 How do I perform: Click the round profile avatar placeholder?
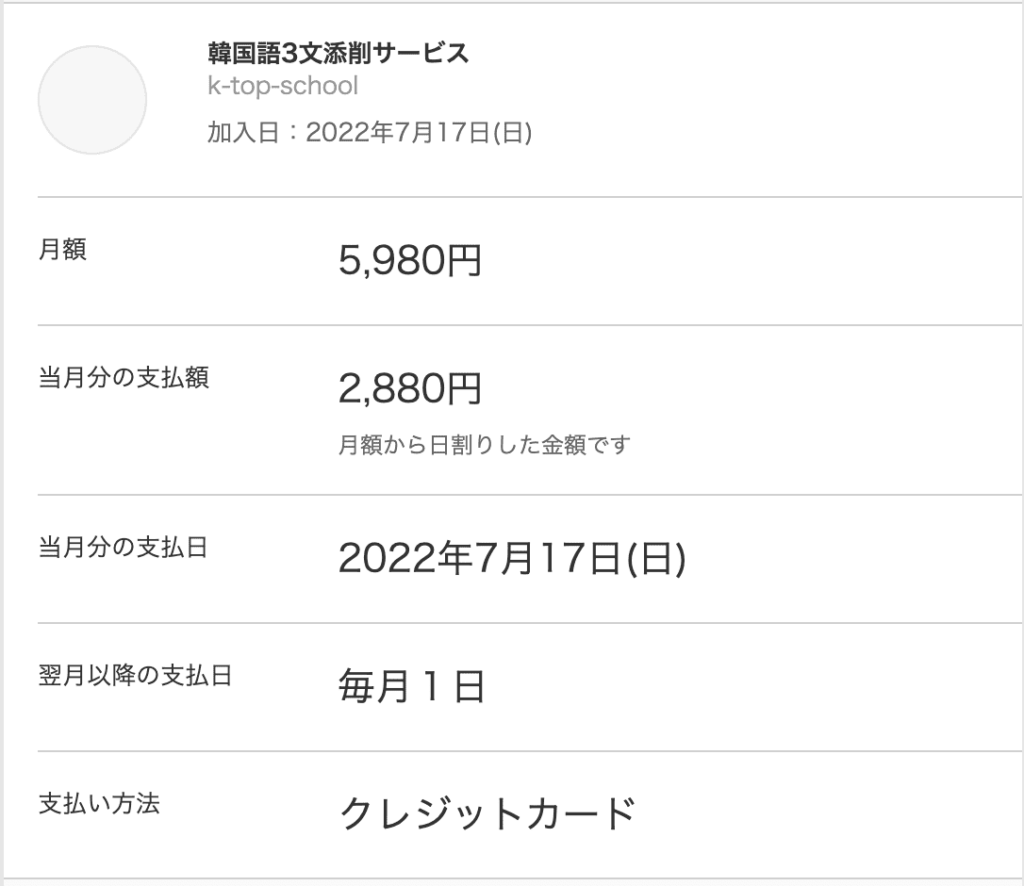pos(92,100)
